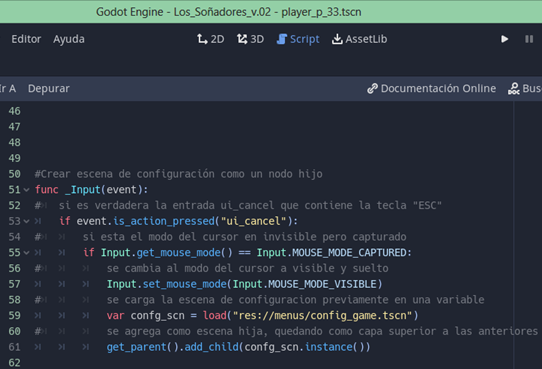
Task: Switch to the 2D workspace
Action: pyautogui.click(x=211, y=39)
